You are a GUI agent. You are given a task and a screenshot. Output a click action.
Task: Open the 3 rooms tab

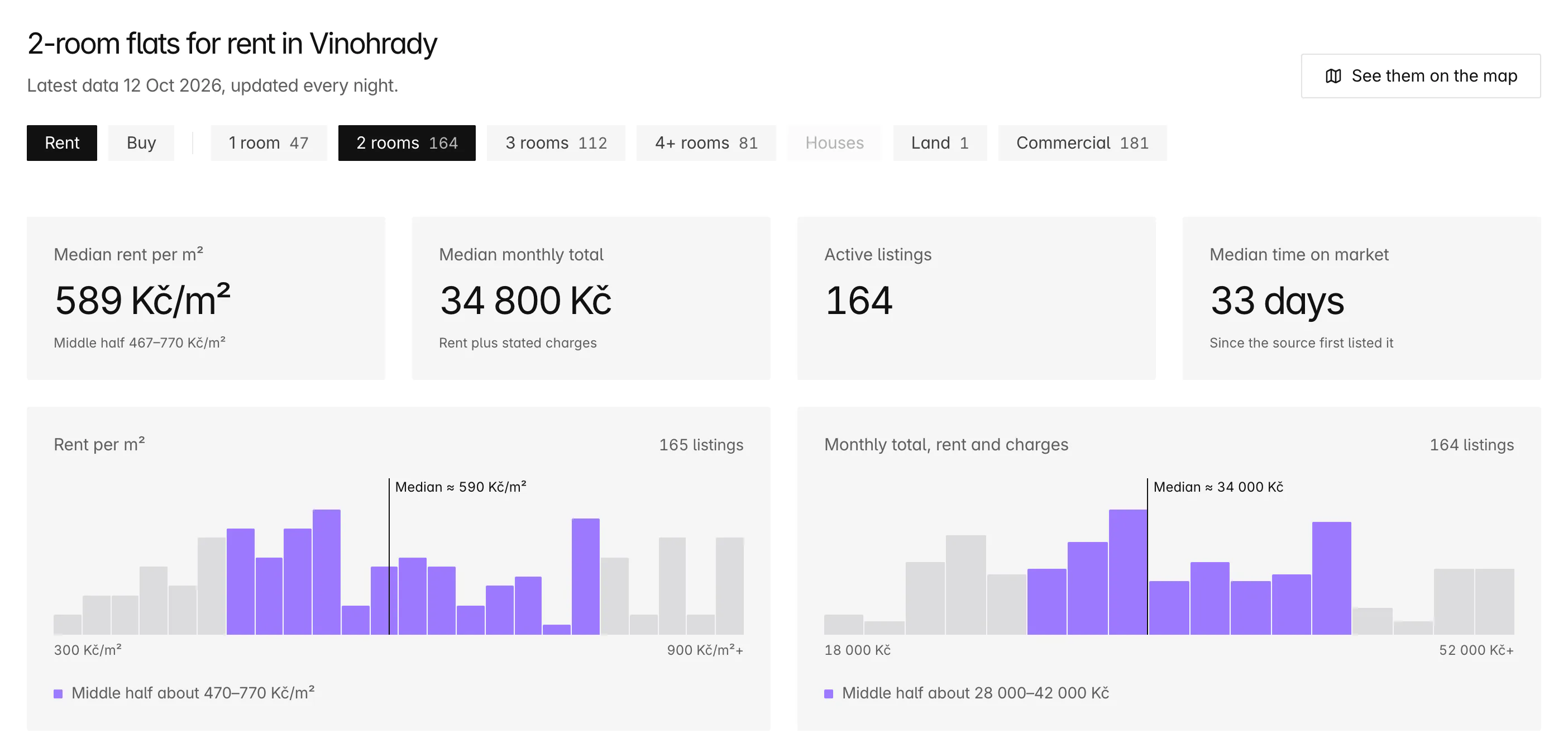(556, 142)
